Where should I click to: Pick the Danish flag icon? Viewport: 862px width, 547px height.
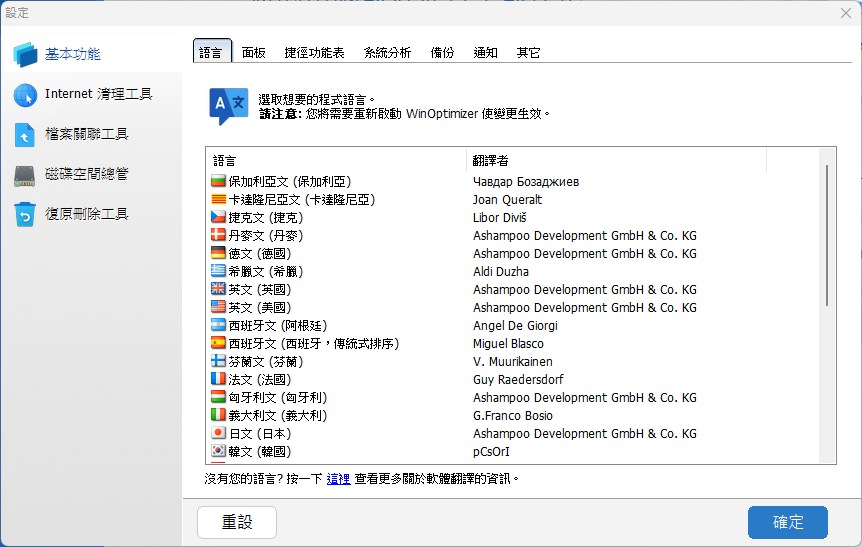coord(218,235)
